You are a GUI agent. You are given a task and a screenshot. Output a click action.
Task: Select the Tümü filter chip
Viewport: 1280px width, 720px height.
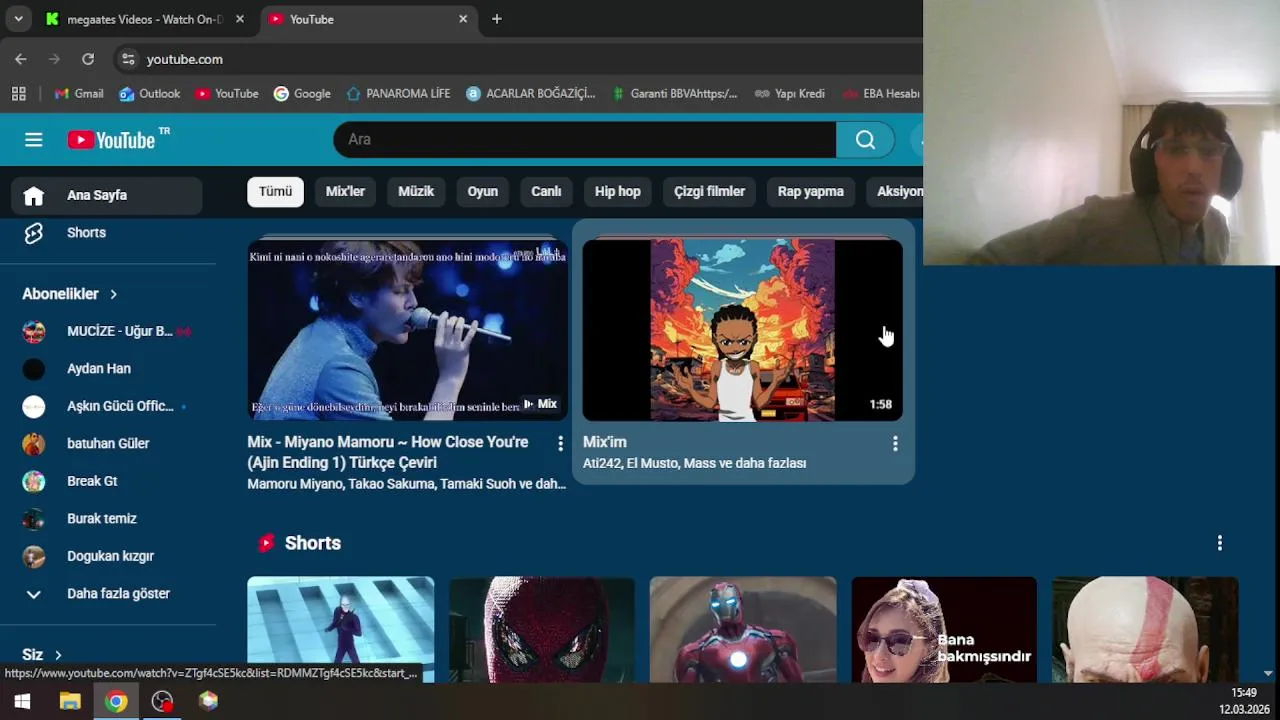pyautogui.click(x=275, y=192)
